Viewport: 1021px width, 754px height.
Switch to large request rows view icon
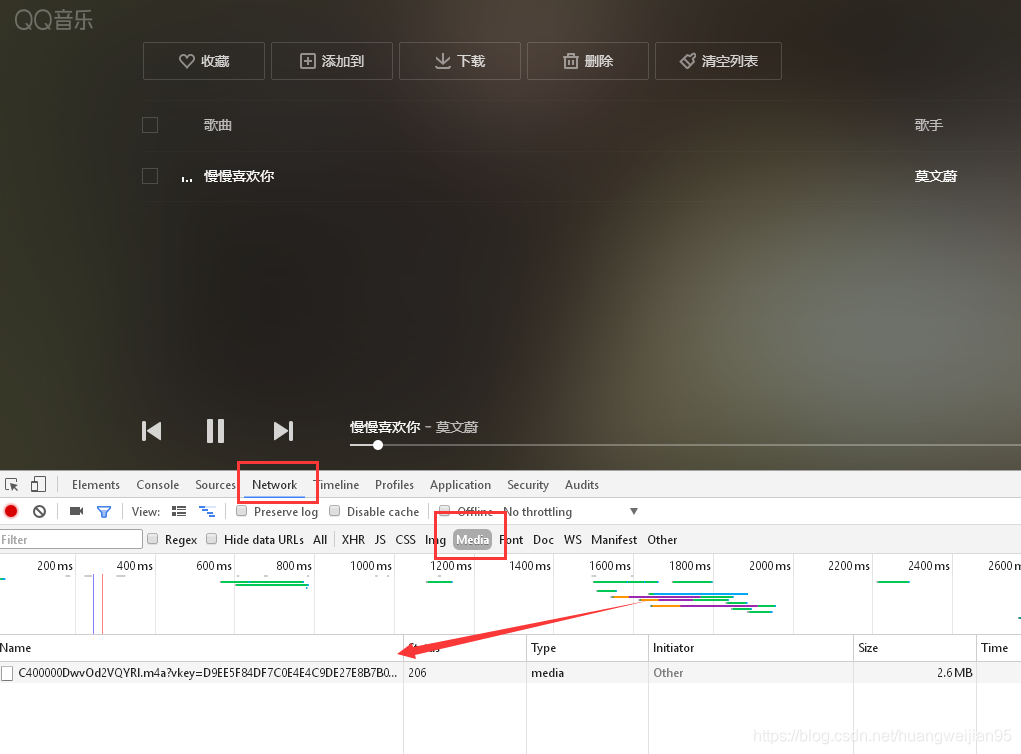click(x=179, y=512)
